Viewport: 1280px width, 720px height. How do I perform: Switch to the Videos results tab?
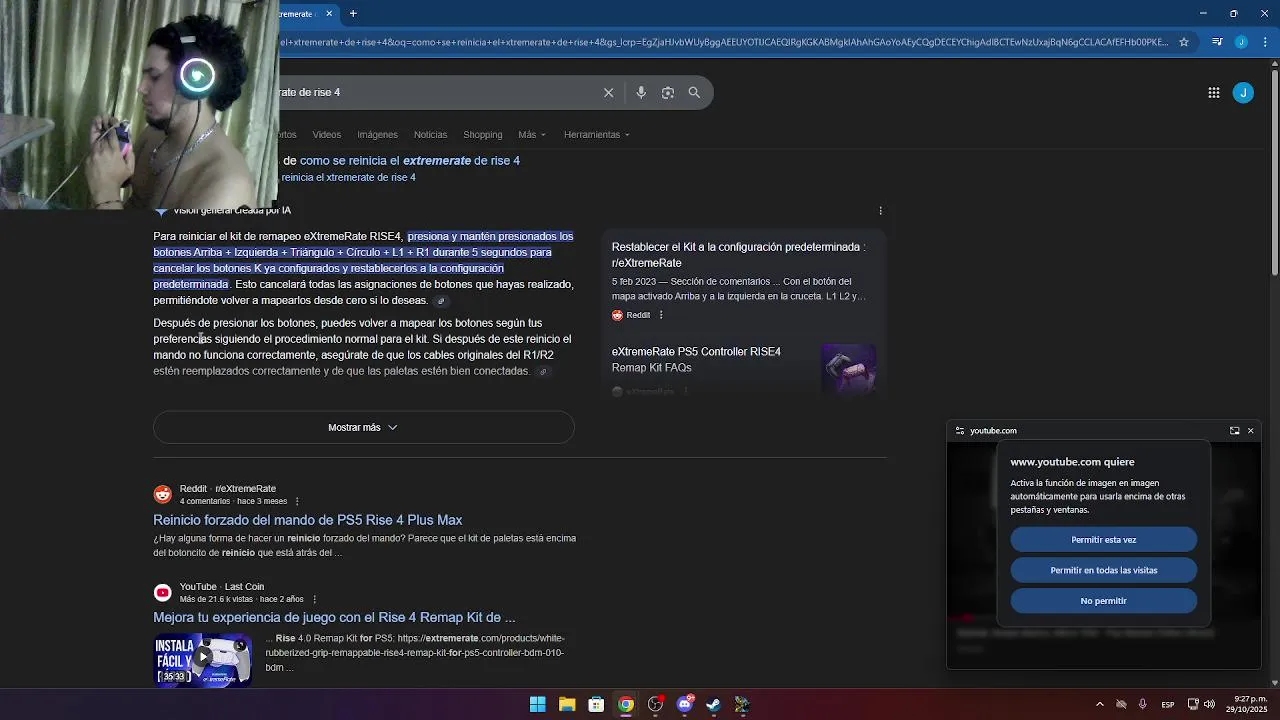pyautogui.click(x=326, y=134)
